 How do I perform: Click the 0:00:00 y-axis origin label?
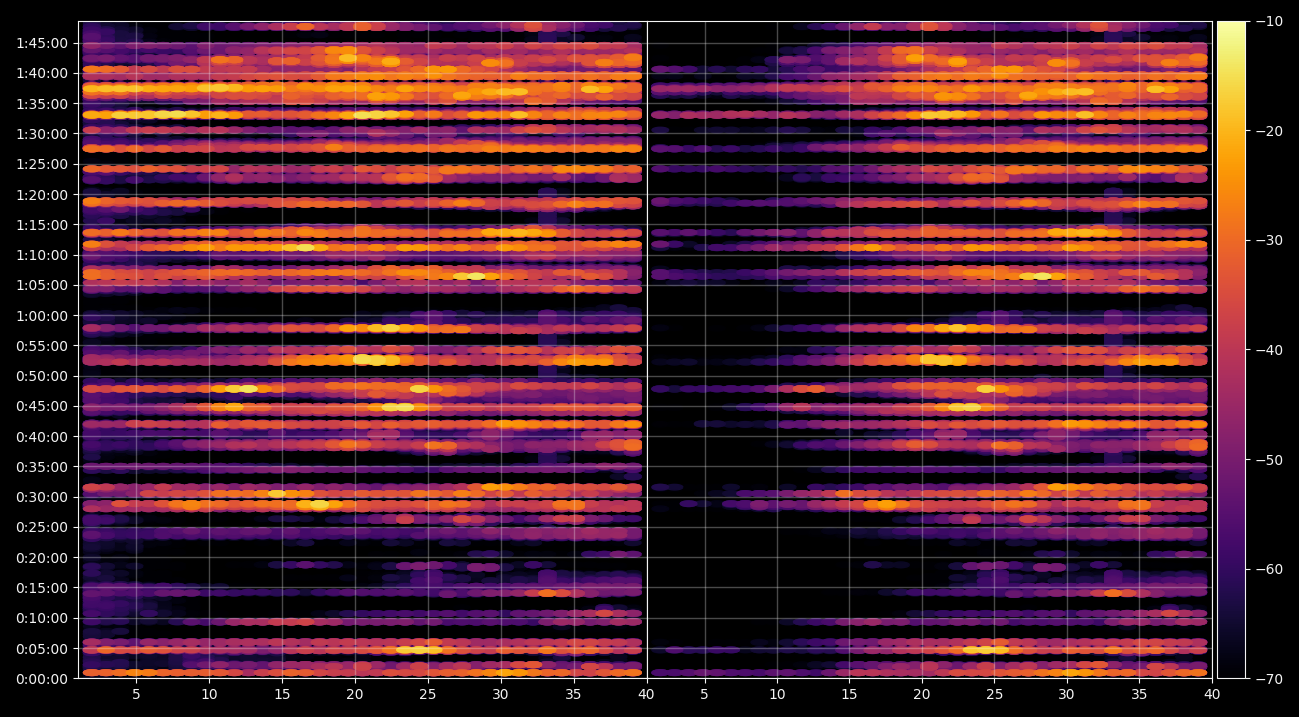[x=42, y=679]
